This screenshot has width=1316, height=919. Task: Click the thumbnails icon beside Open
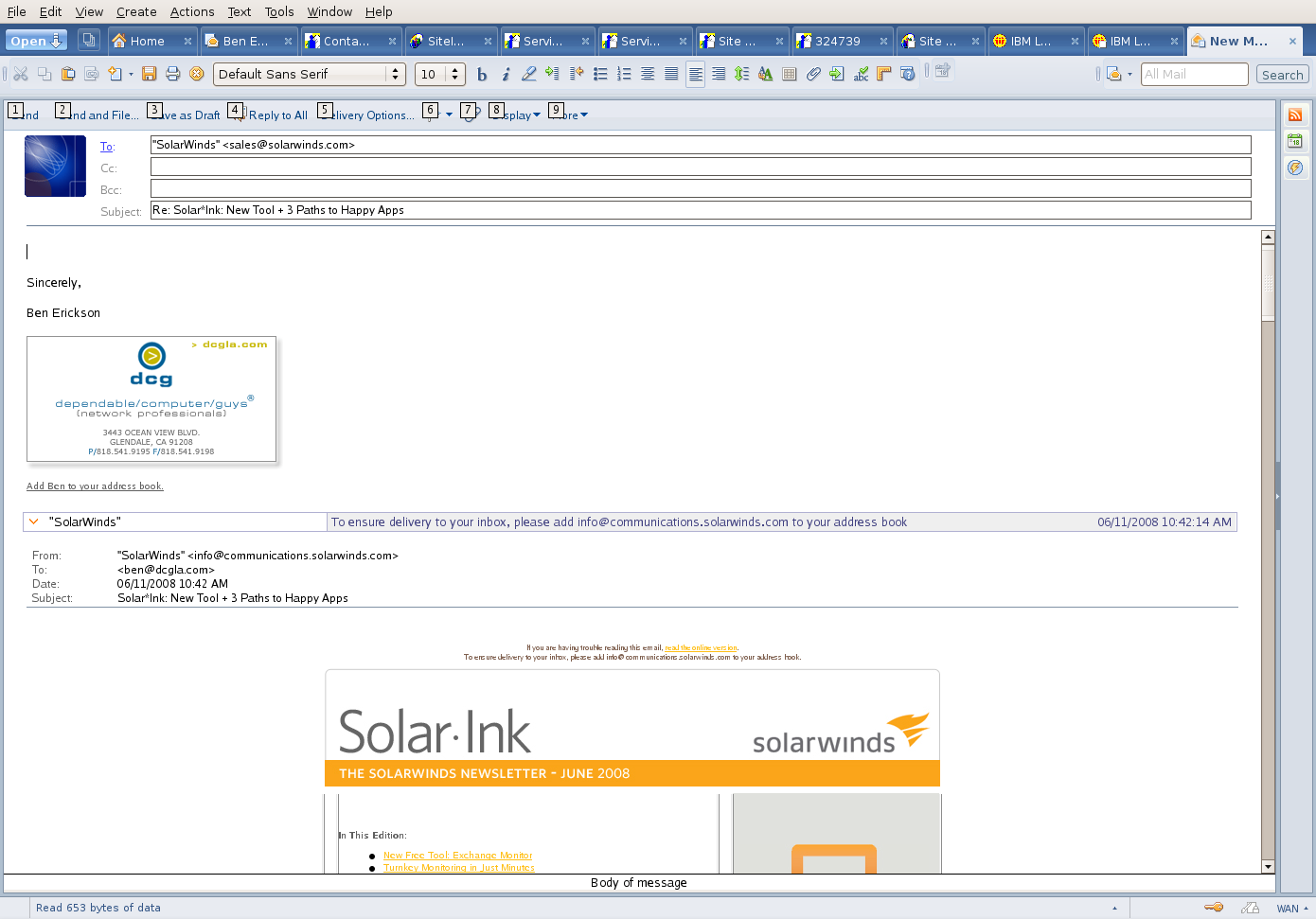tap(89, 41)
